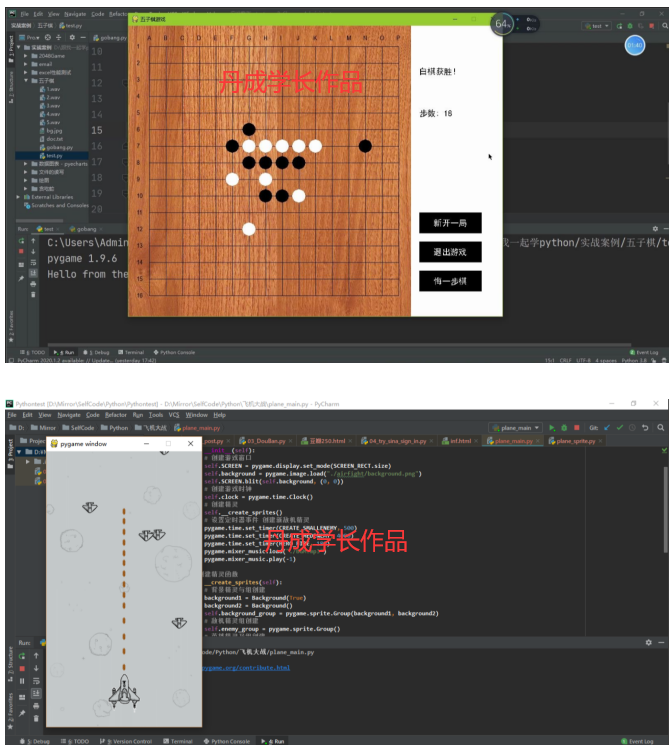The height and width of the screenshot is (752, 670).
Task: Open the Navigate menu
Action: (x=69, y=415)
